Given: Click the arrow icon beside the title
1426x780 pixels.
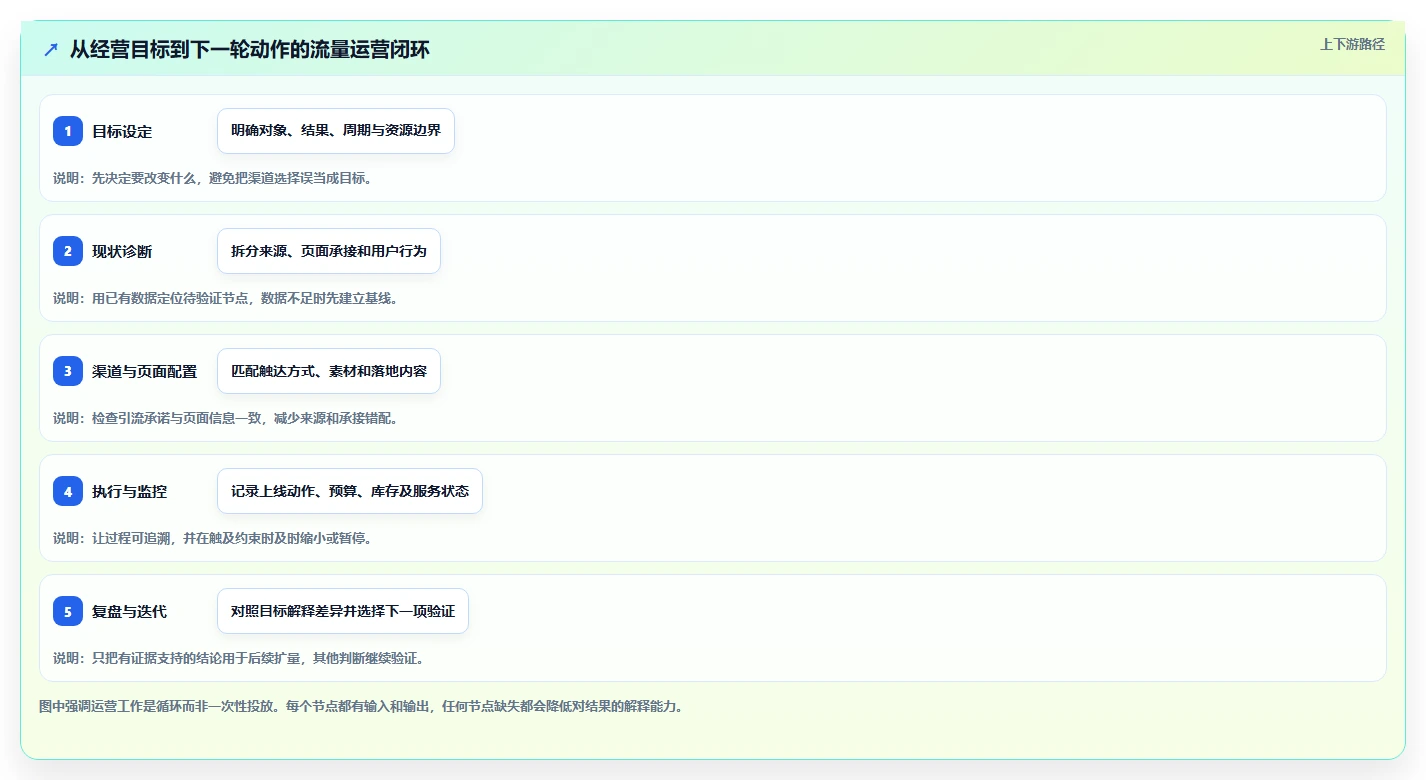Looking at the screenshot, I should point(51,49).
